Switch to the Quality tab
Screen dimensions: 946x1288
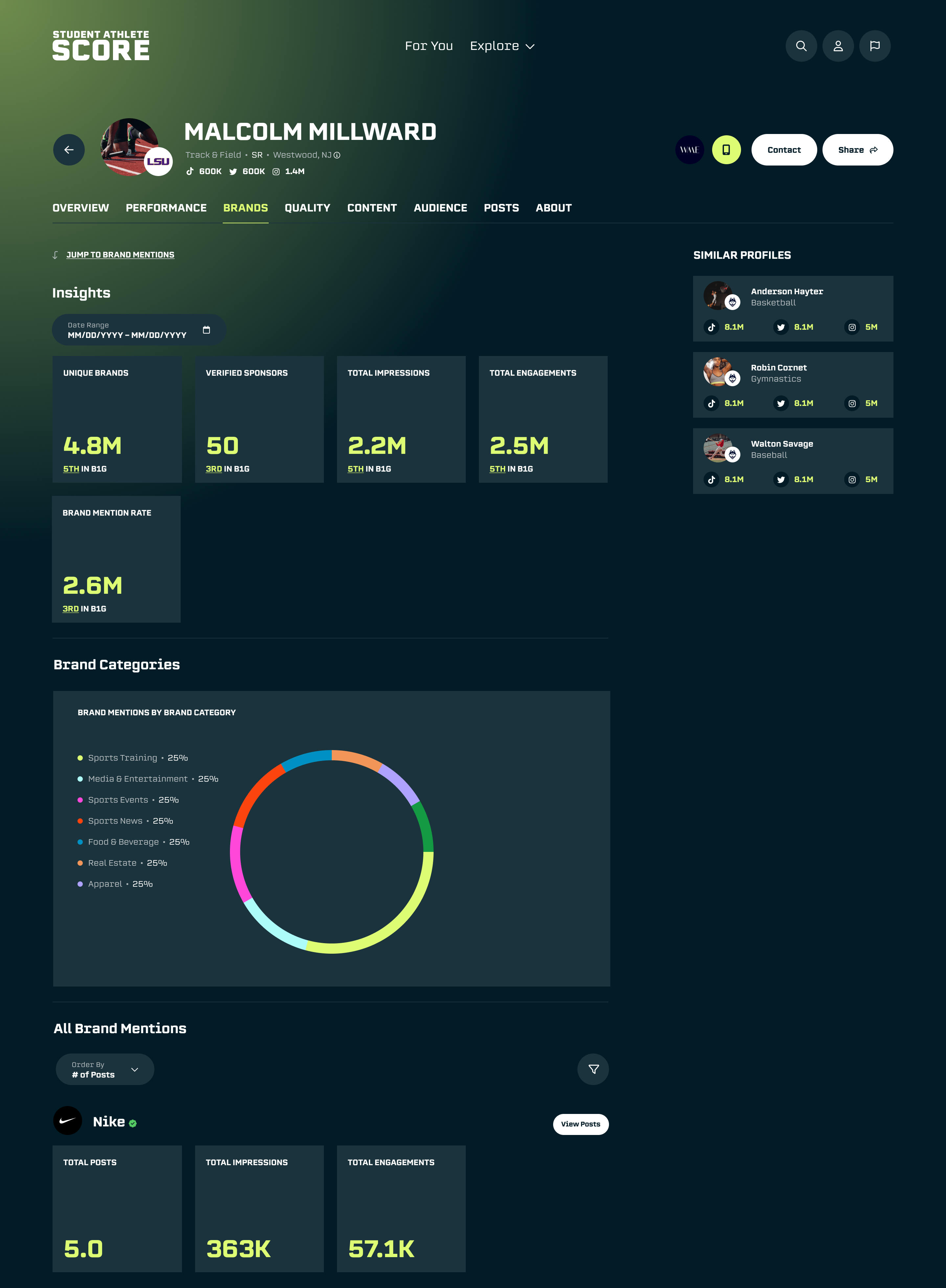pos(307,208)
